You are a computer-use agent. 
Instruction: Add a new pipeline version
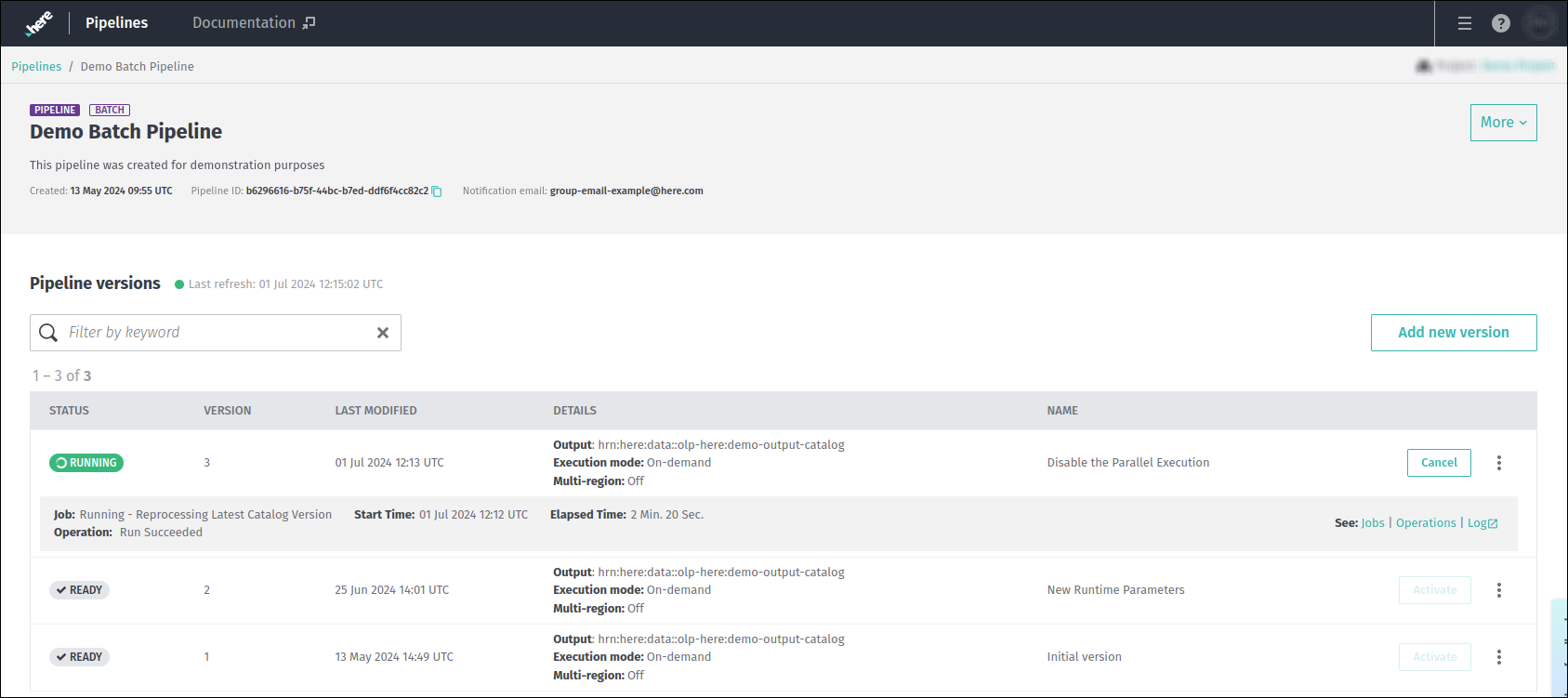(x=1454, y=333)
